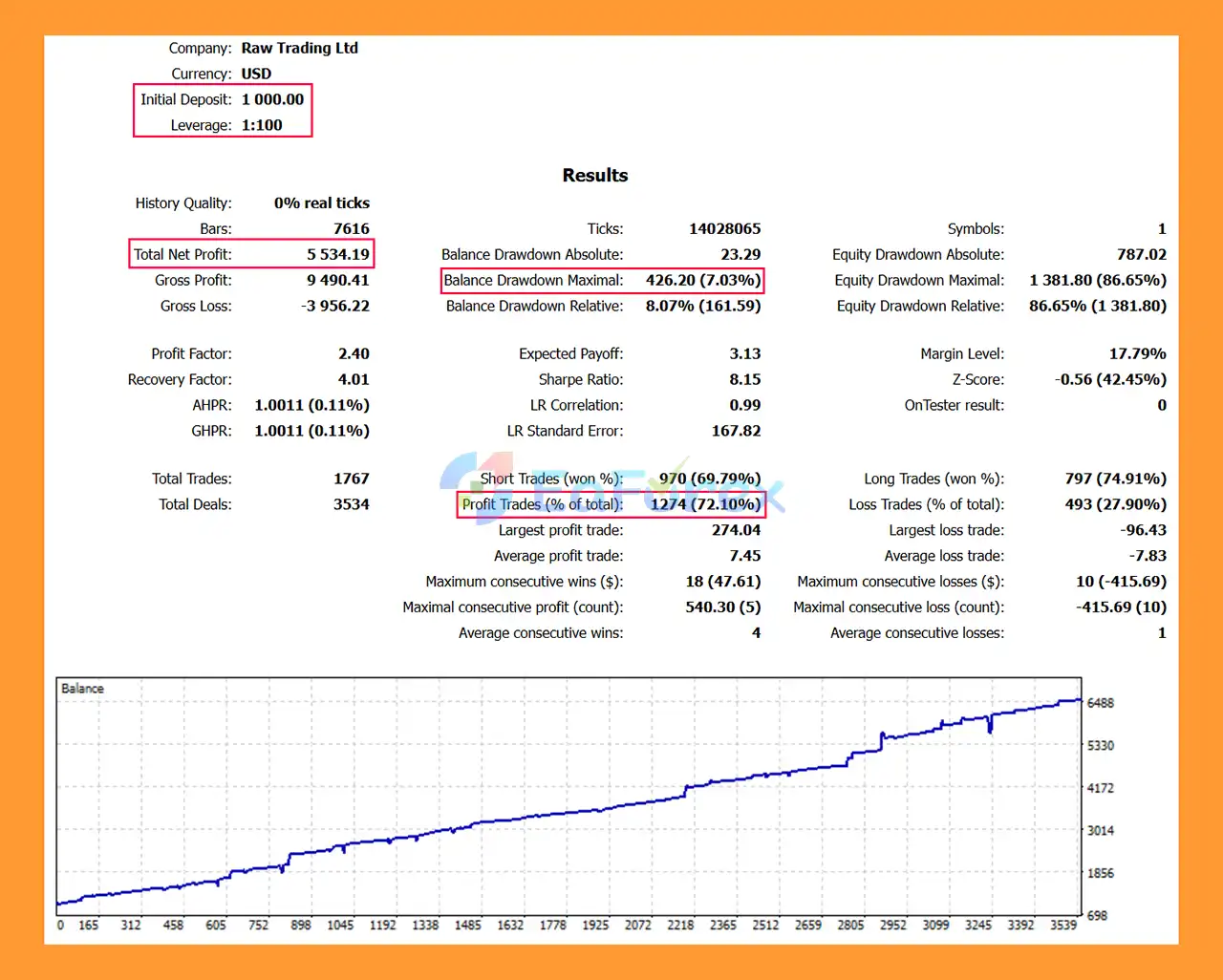Click the watermark logo in the center

(611, 491)
